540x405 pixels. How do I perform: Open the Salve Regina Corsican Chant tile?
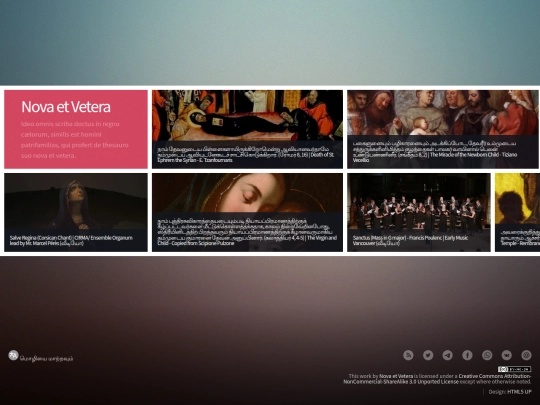pyautogui.click(x=76, y=212)
